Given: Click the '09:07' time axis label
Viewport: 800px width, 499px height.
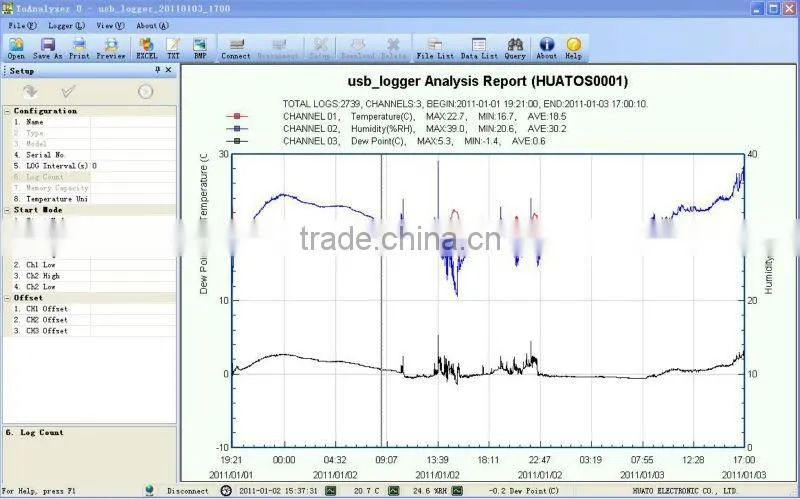Looking at the screenshot, I should click(x=386, y=460).
